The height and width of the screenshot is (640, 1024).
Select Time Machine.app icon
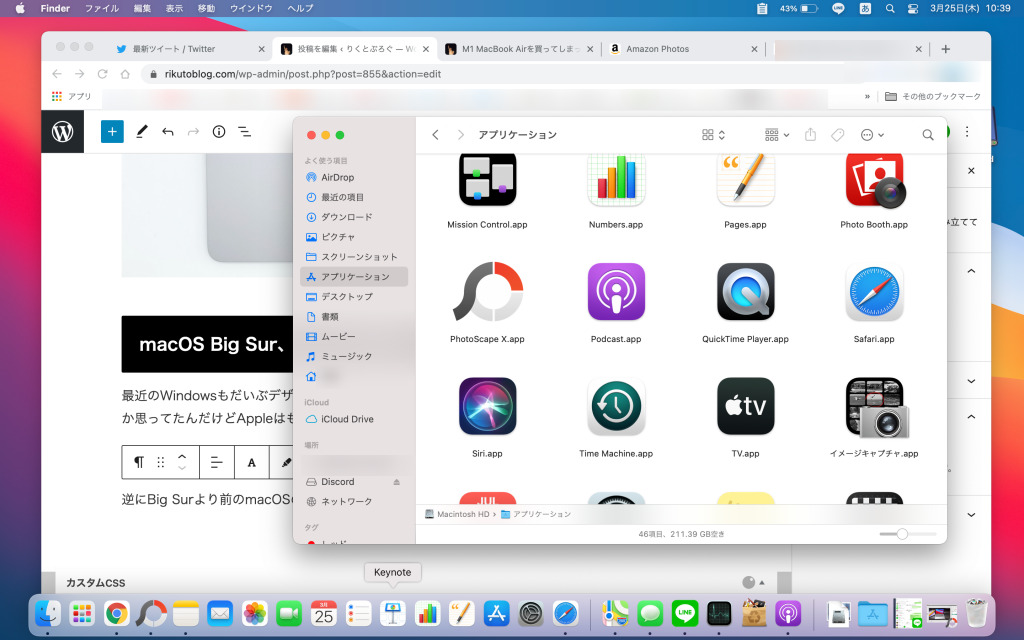(616, 406)
